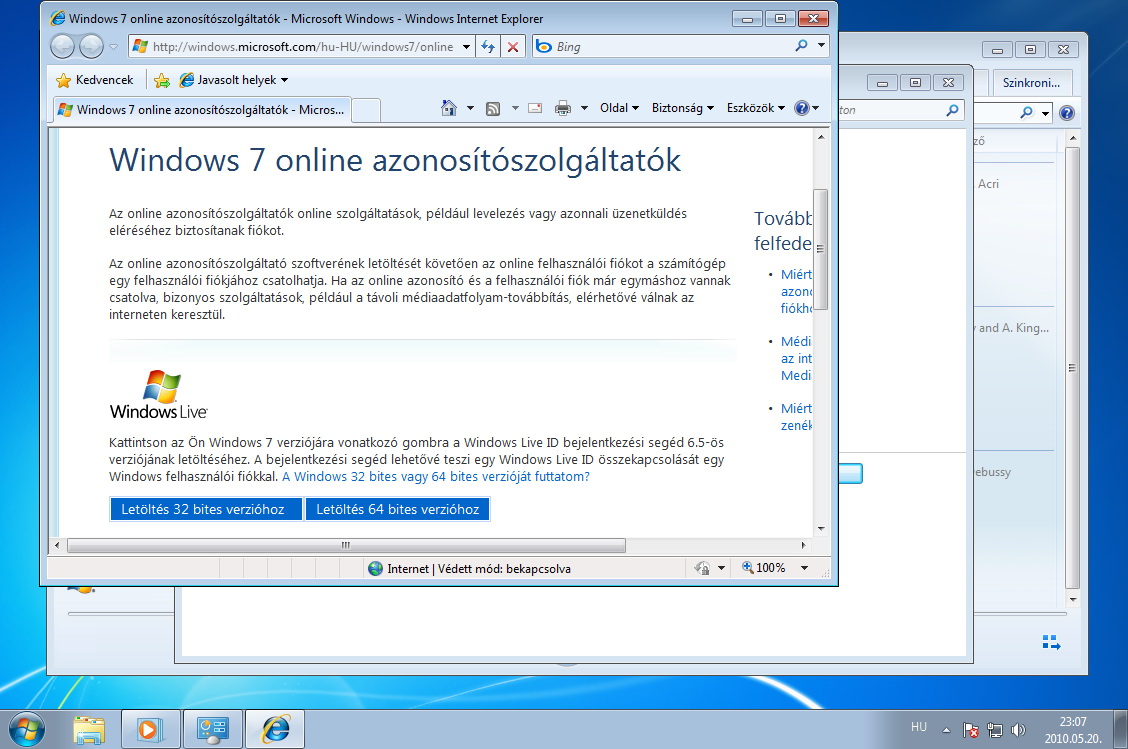The width and height of the screenshot is (1128, 749).
Task: Click the volume speaker icon in tray
Action: (1018, 730)
